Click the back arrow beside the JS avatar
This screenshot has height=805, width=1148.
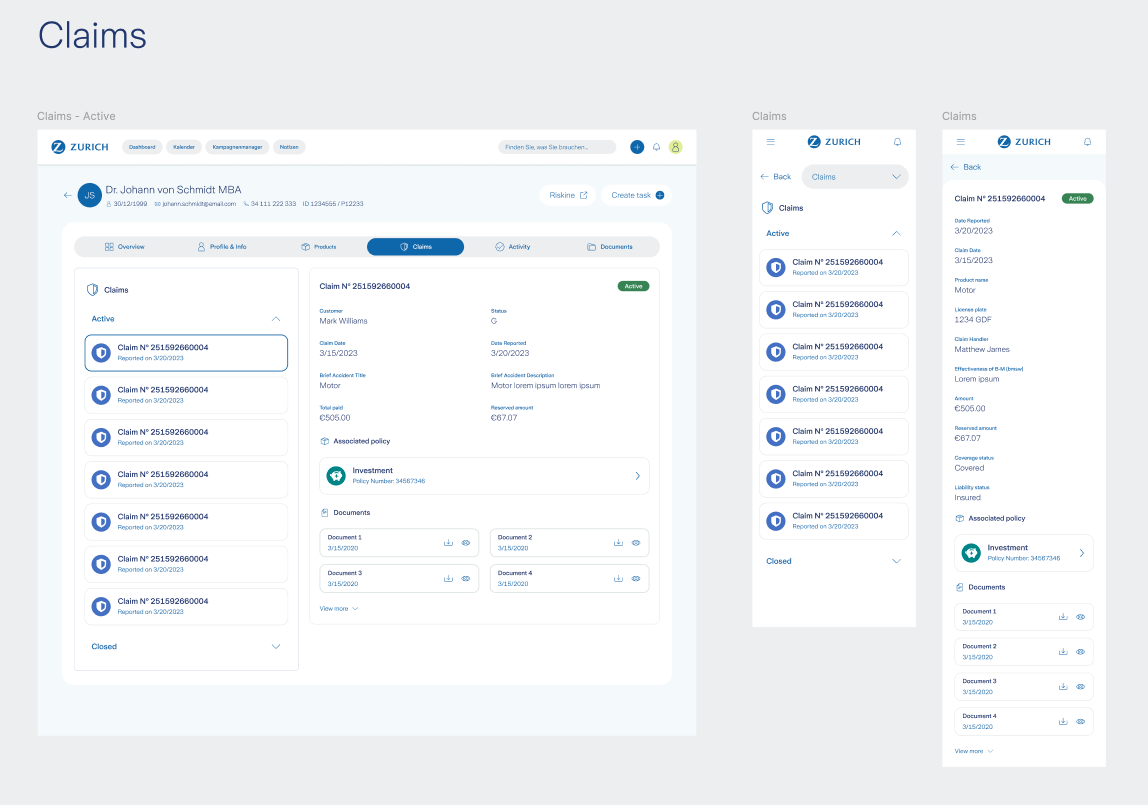click(67, 195)
